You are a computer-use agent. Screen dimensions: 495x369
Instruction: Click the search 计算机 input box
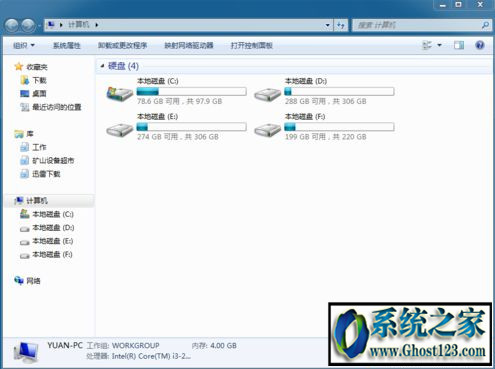(418, 25)
